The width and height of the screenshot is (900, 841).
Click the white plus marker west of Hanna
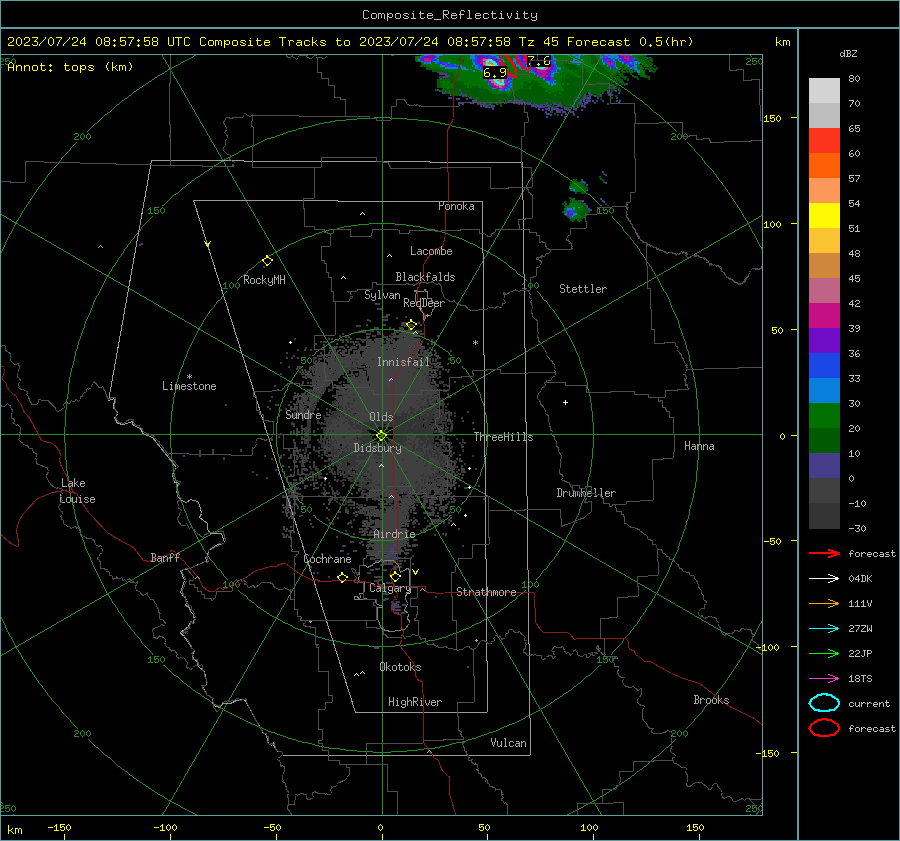(x=565, y=402)
